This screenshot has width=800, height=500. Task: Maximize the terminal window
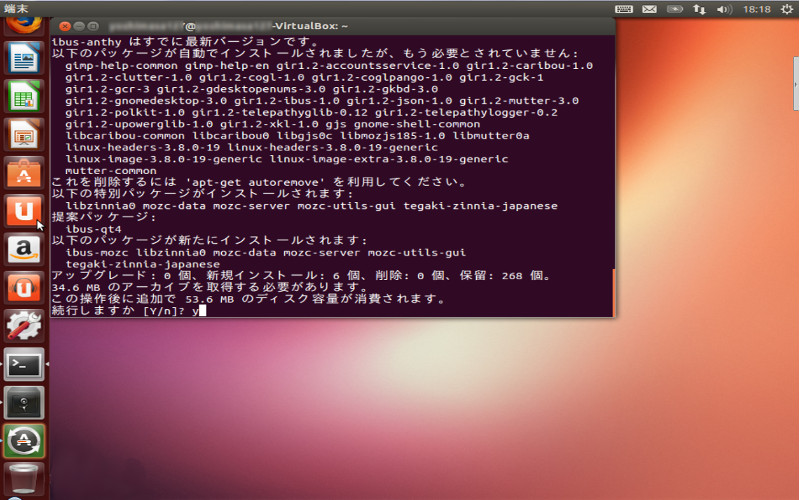click(93, 26)
